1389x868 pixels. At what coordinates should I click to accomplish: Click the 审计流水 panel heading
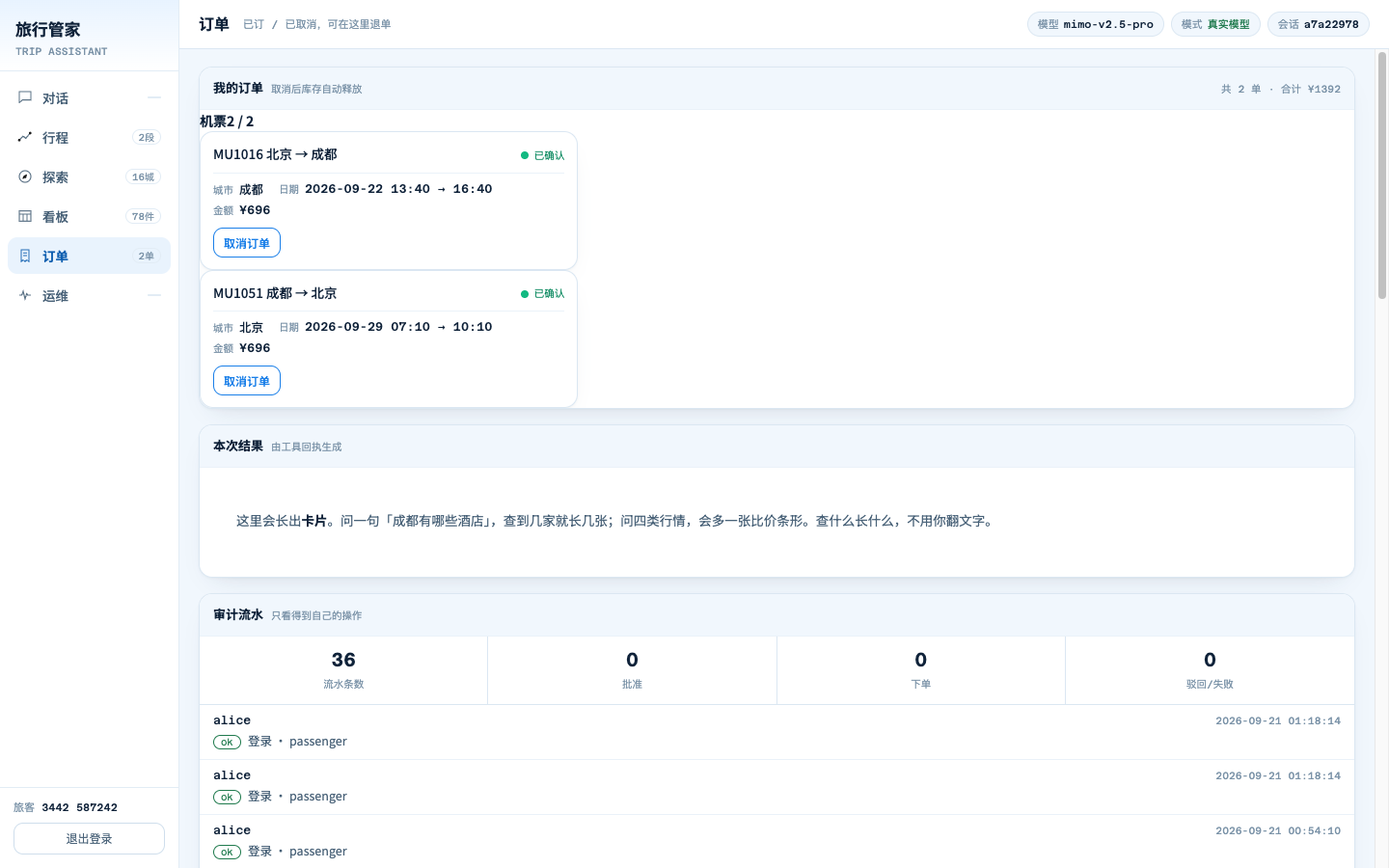pyautogui.click(x=238, y=614)
